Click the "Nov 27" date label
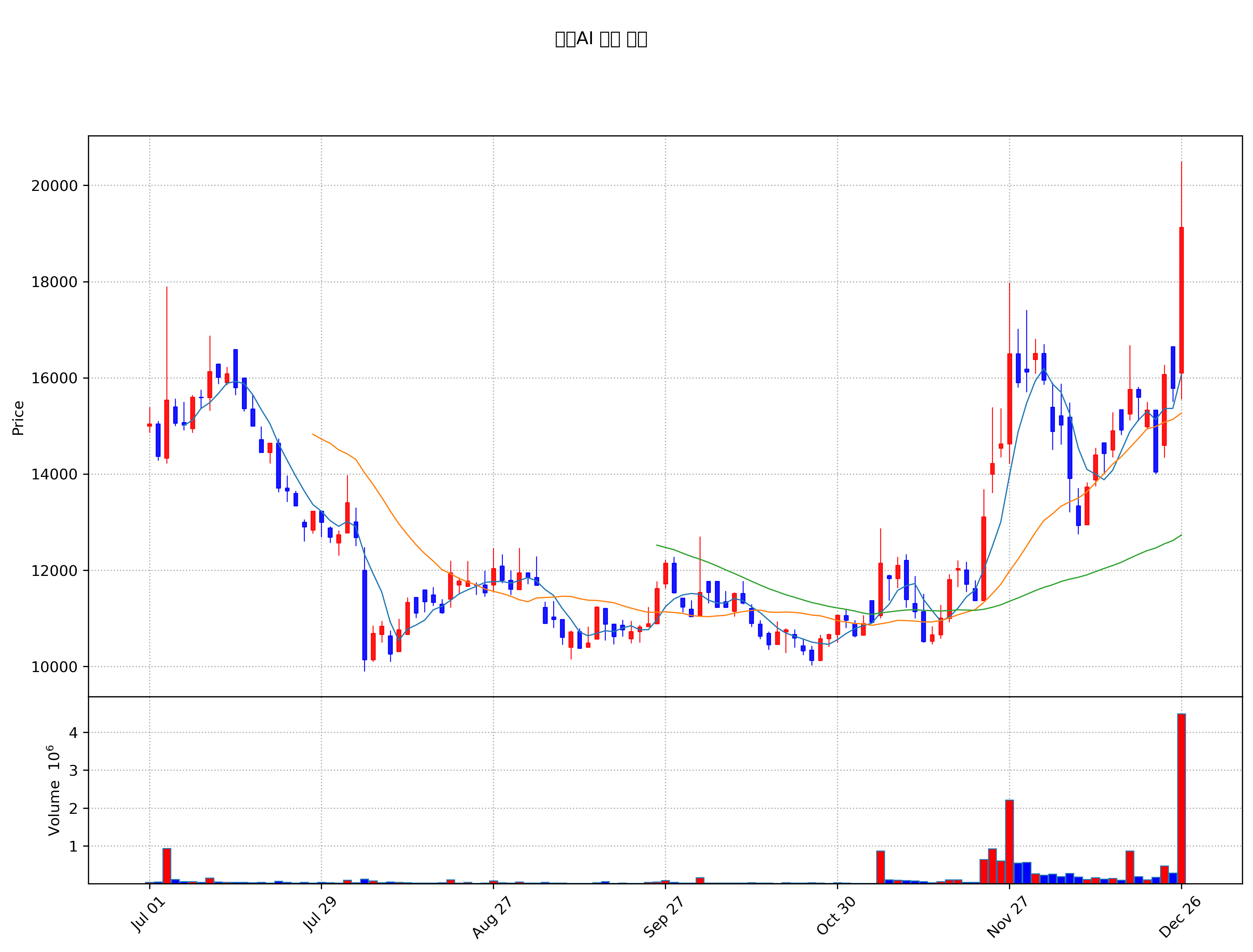Screen dimensions: 1253x952 tap(1008, 917)
